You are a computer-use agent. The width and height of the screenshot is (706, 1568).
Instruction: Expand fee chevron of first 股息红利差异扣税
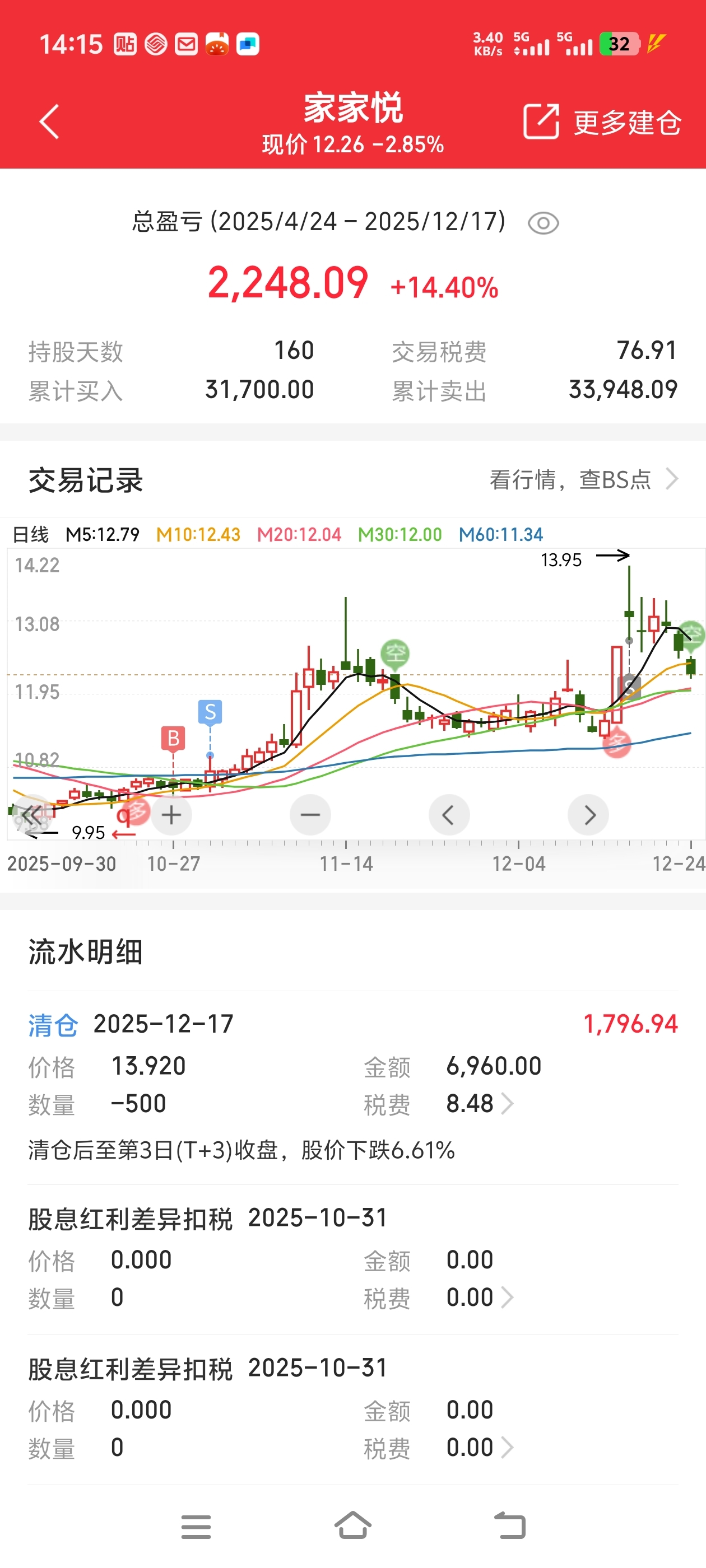pos(508,1296)
